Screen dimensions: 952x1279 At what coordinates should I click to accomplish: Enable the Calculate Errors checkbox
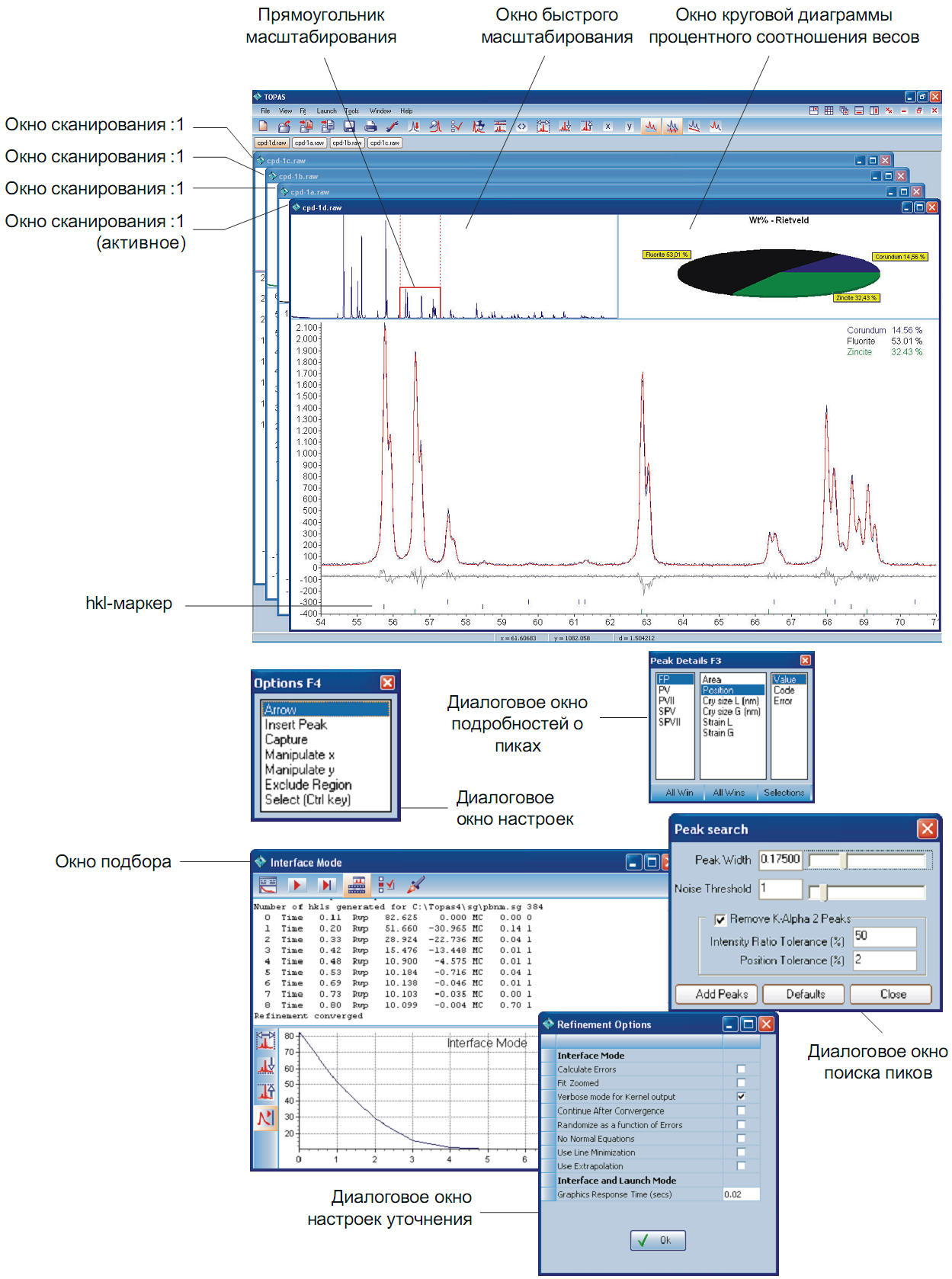click(x=741, y=1069)
